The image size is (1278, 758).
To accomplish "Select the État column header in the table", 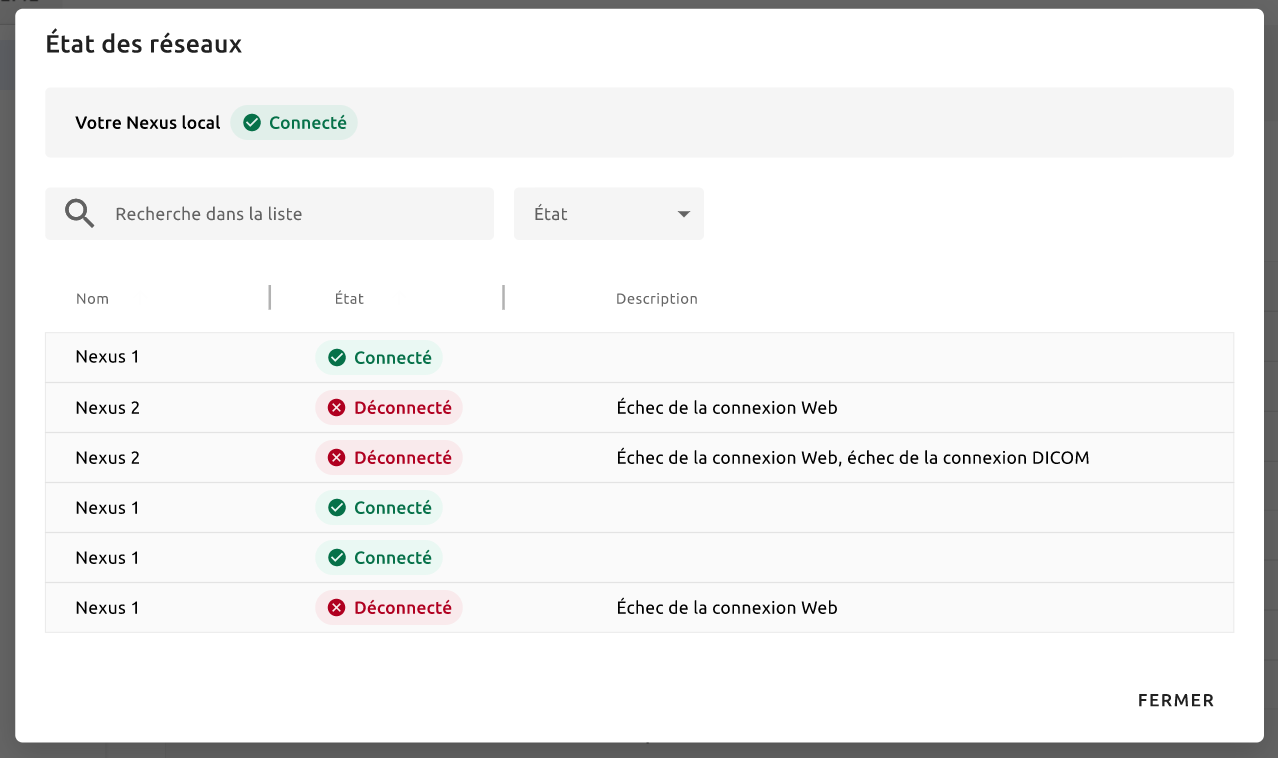I will [x=349, y=299].
